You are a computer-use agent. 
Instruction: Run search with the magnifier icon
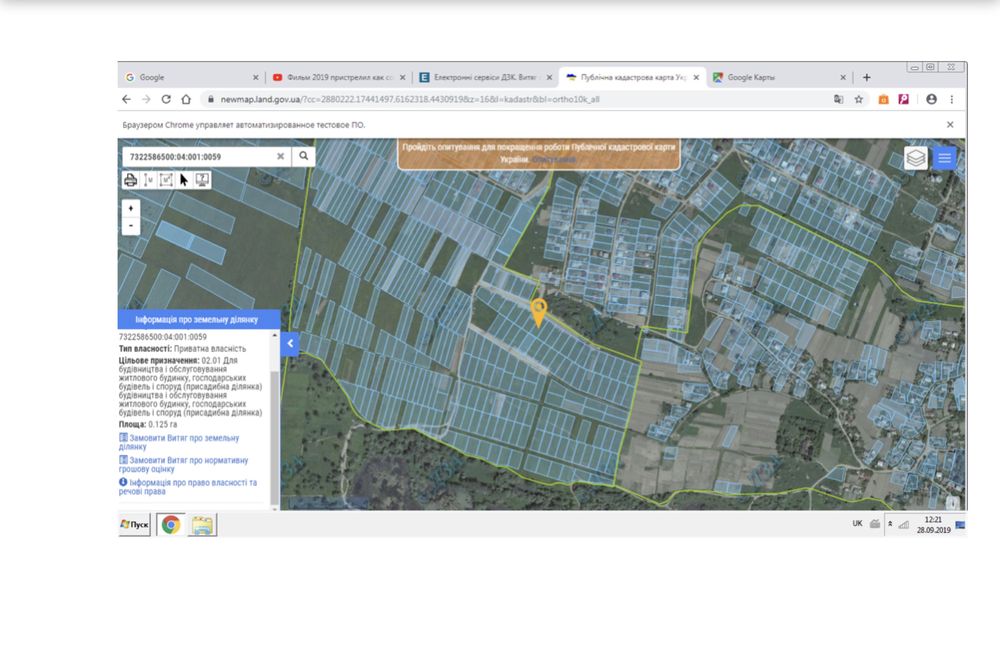pyautogui.click(x=303, y=156)
